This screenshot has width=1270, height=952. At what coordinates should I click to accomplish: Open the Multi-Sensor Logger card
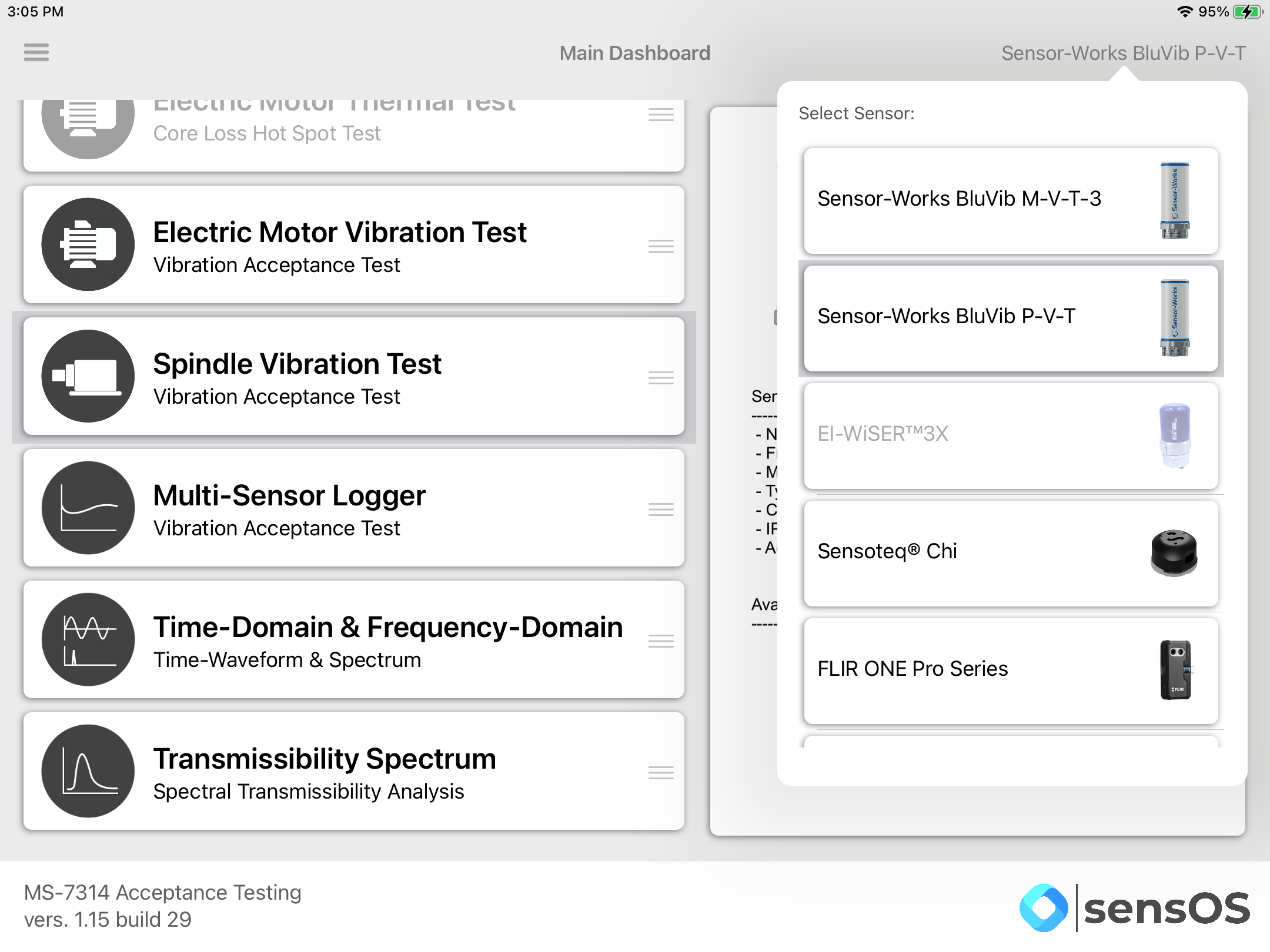(x=354, y=508)
